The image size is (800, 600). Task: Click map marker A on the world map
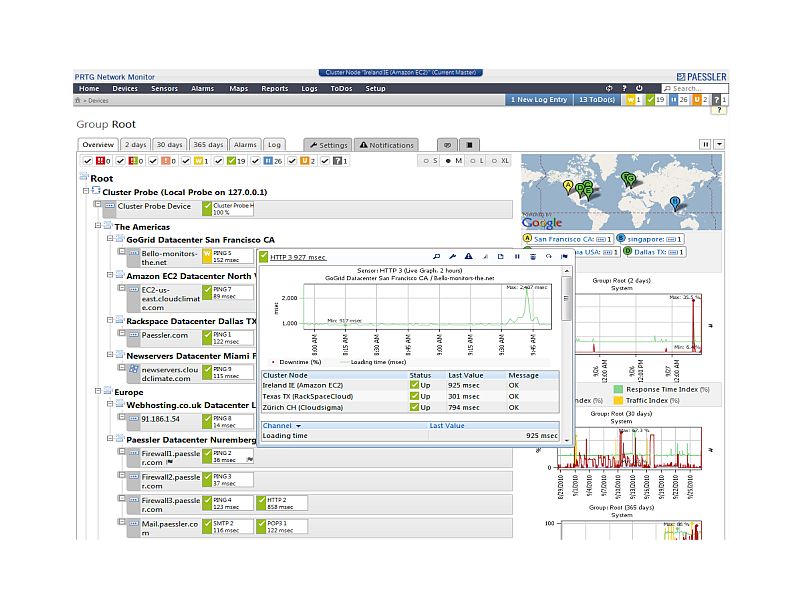pyautogui.click(x=568, y=186)
